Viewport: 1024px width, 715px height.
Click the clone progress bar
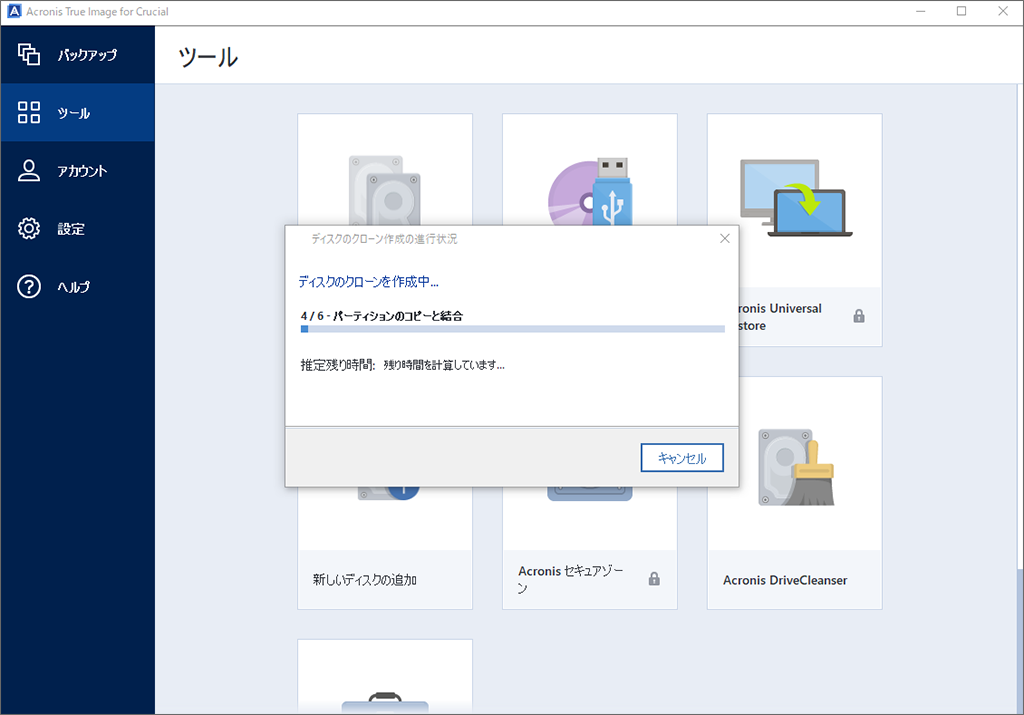click(x=512, y=328)
